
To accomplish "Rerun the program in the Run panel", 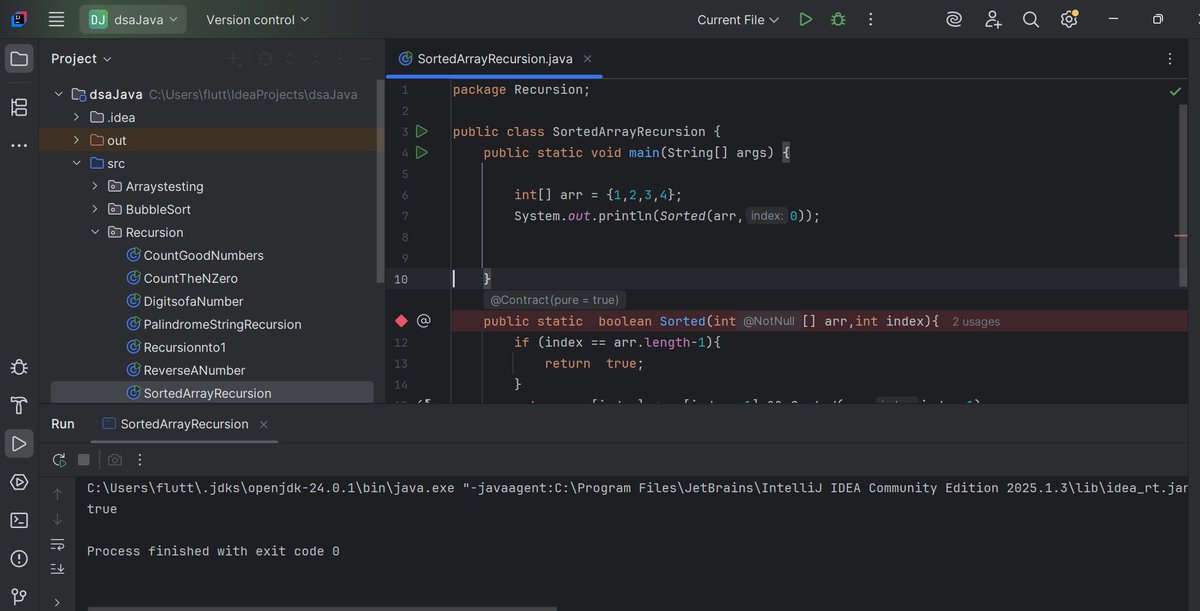I will click(58, 459).
